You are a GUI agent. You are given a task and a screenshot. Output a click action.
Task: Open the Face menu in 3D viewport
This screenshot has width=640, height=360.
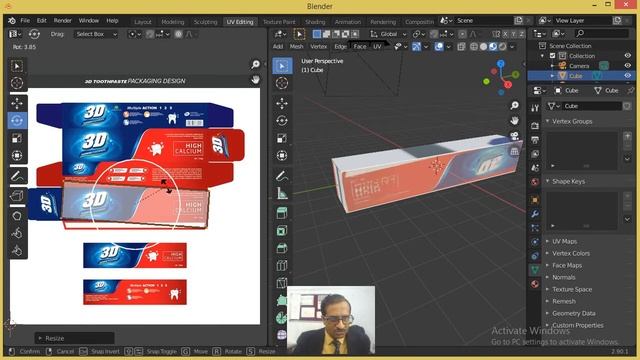click(360, 47)
